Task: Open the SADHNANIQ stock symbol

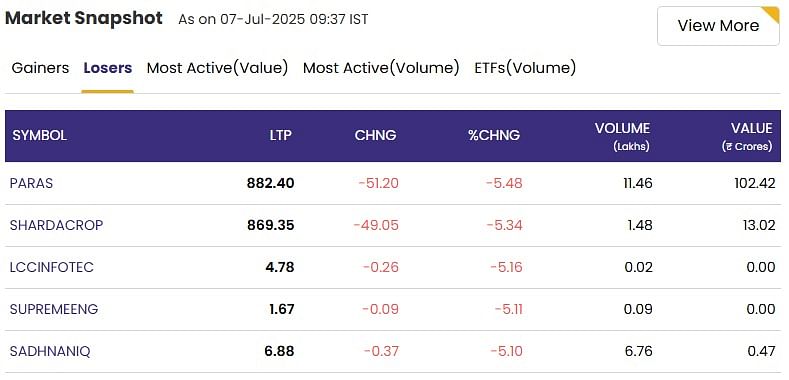Action: pos(50,351)
